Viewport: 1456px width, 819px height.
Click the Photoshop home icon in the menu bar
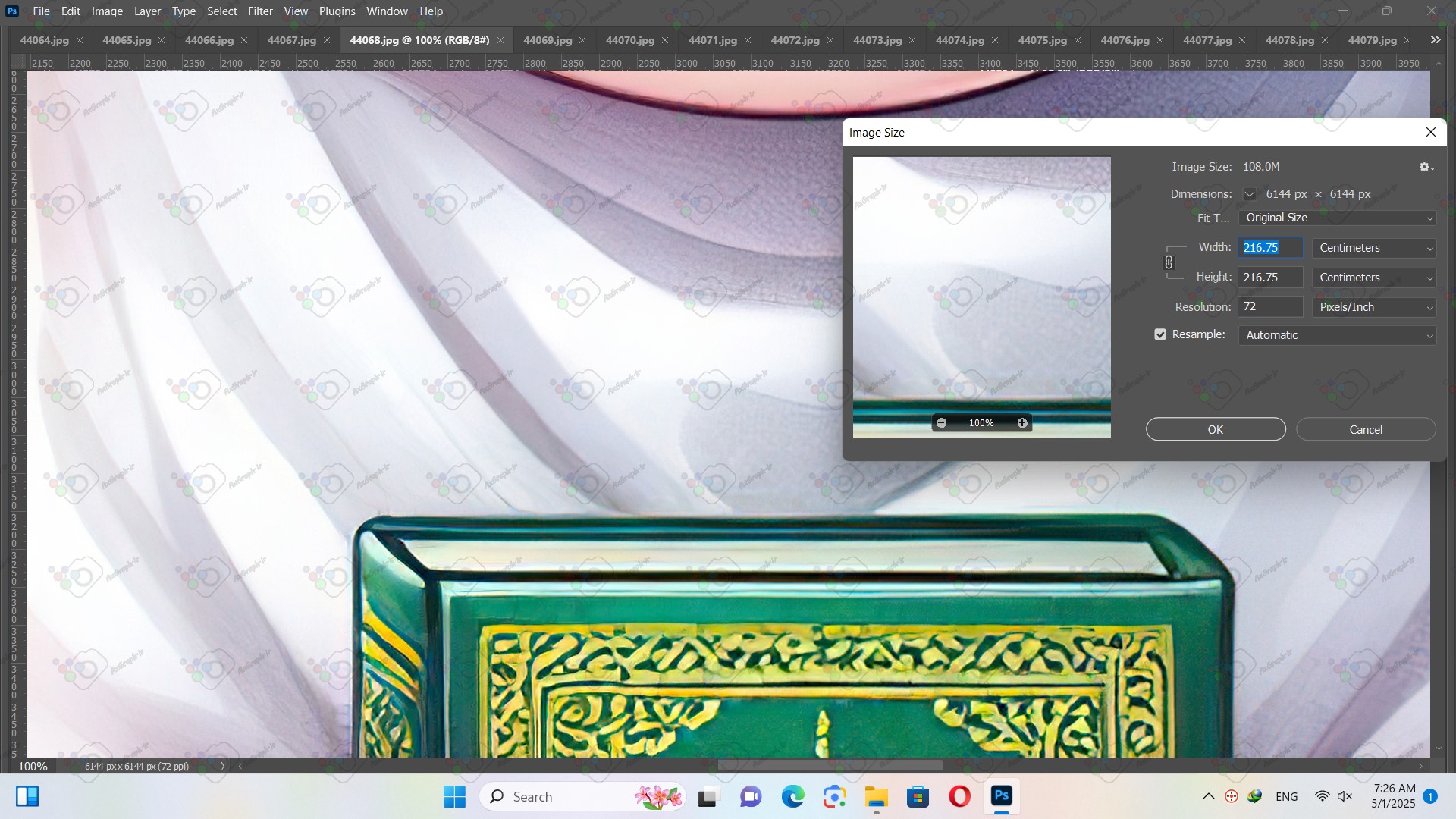[x=12, y=11]
